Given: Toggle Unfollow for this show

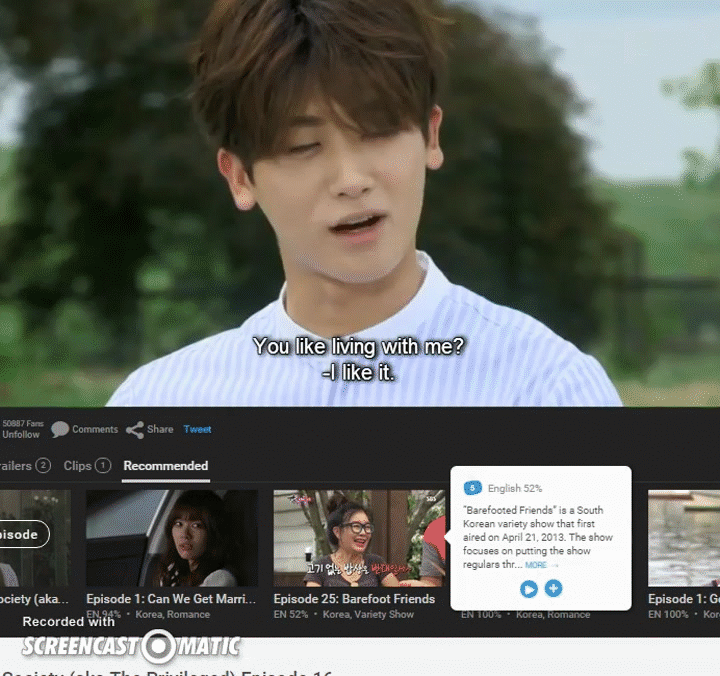Looking at the screenshot, I should (x=21, y=435).
